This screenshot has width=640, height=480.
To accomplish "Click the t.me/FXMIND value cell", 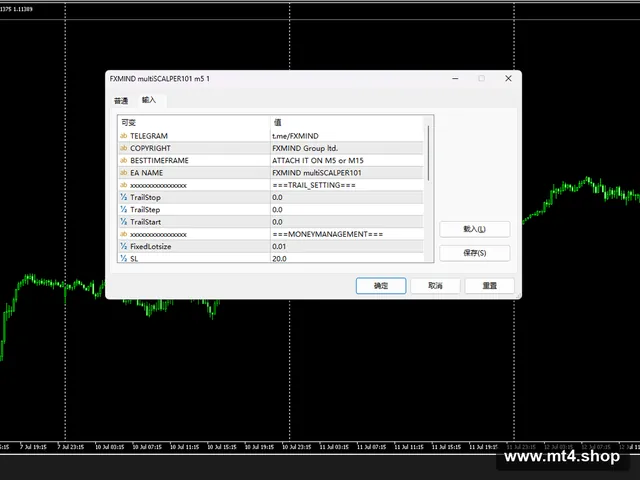I will pyautogui.click(x=347, y=136).
